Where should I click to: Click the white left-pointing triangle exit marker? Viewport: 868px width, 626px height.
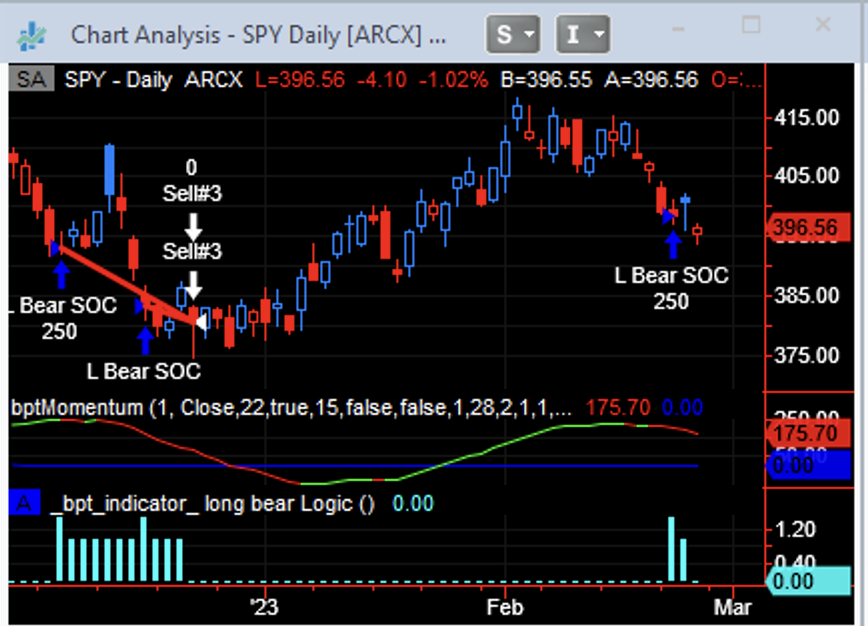[x=202, y=321]
